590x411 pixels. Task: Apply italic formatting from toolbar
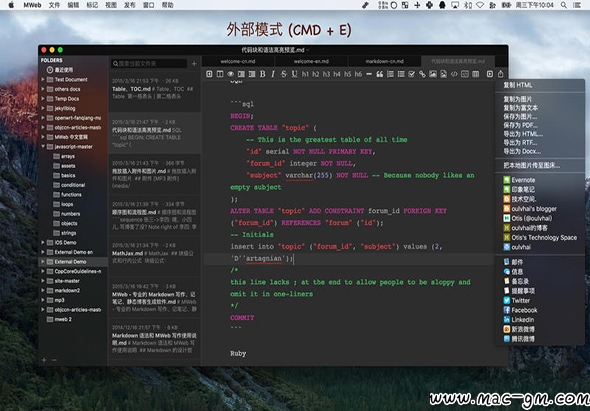[x=273, y=74]
